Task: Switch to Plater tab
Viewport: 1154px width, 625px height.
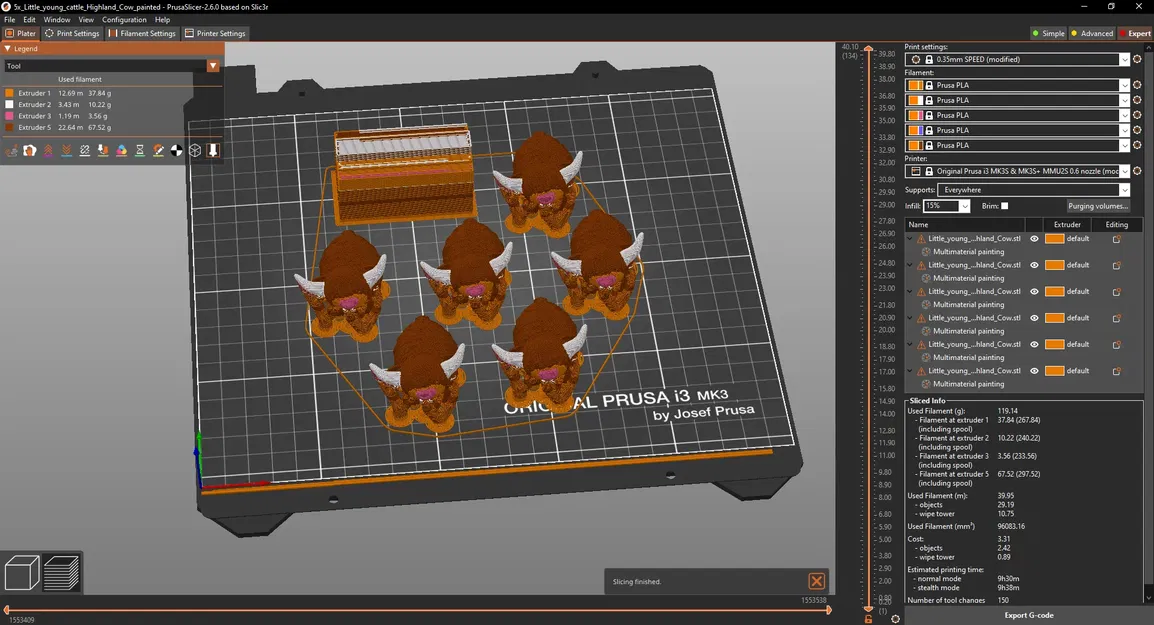Action: (x=21, y=33)
